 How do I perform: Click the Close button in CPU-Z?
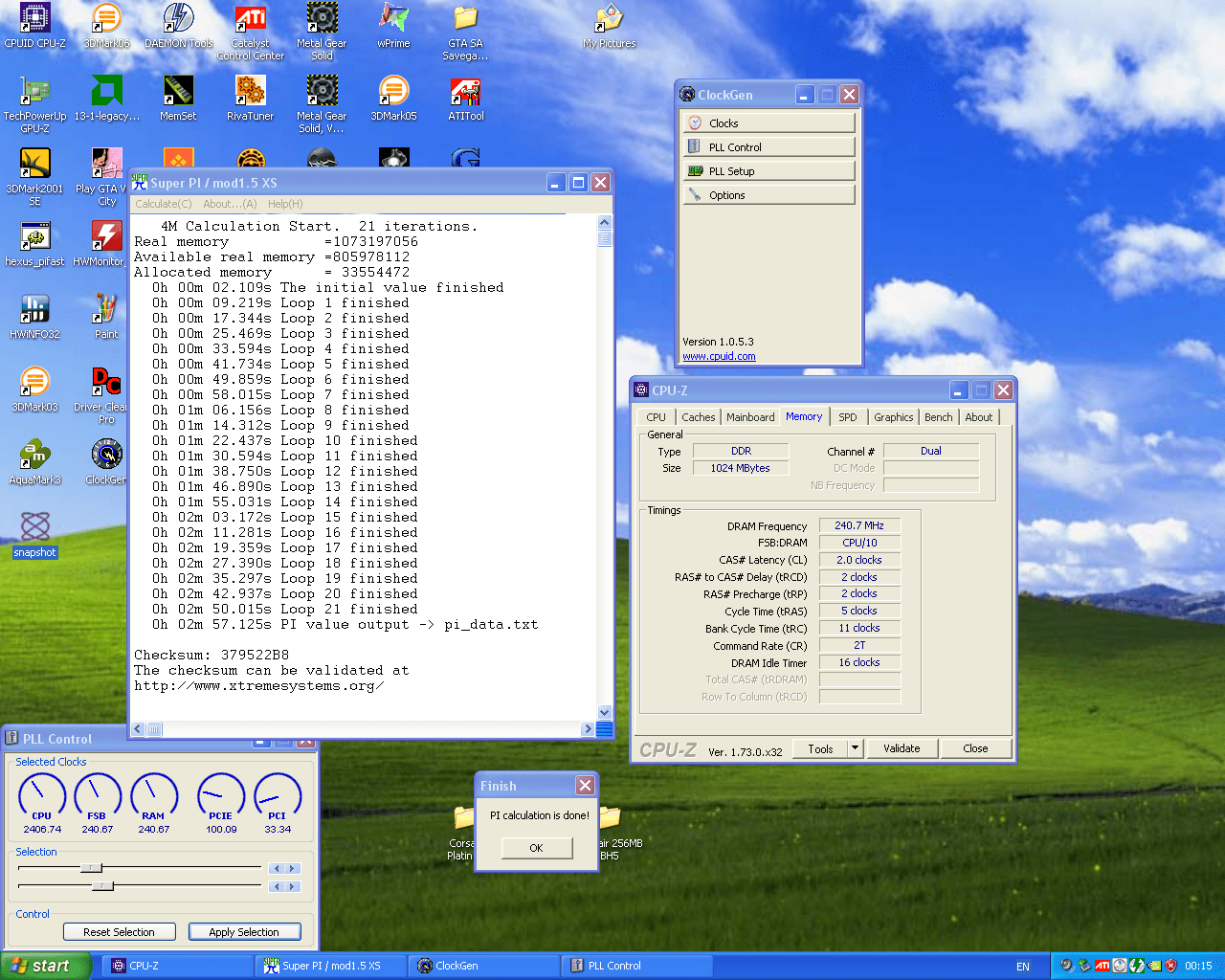tap(975, 748)
